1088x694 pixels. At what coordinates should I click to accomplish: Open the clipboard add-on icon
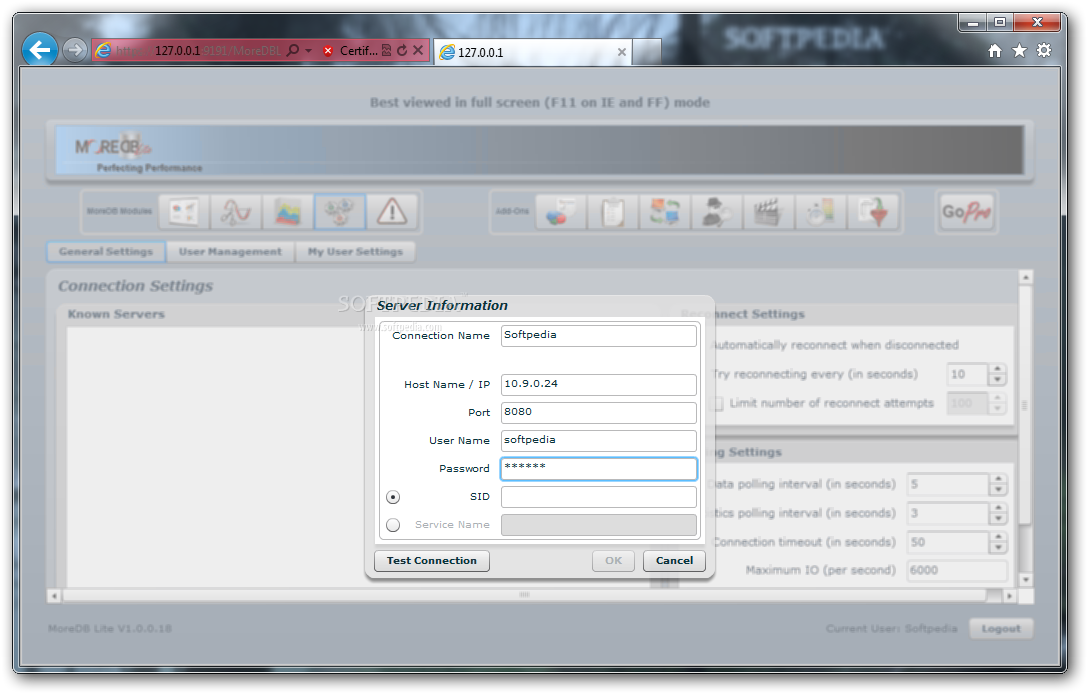(613, 212)
